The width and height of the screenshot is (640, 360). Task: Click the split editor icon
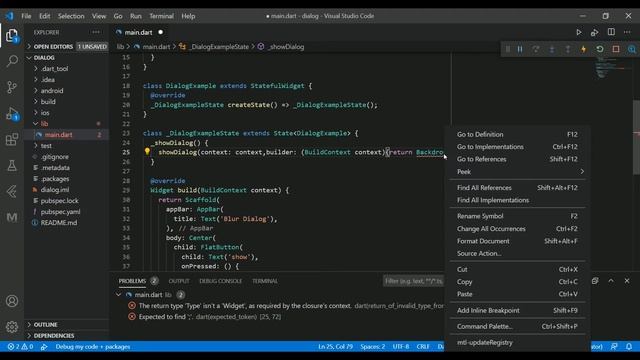611,32
